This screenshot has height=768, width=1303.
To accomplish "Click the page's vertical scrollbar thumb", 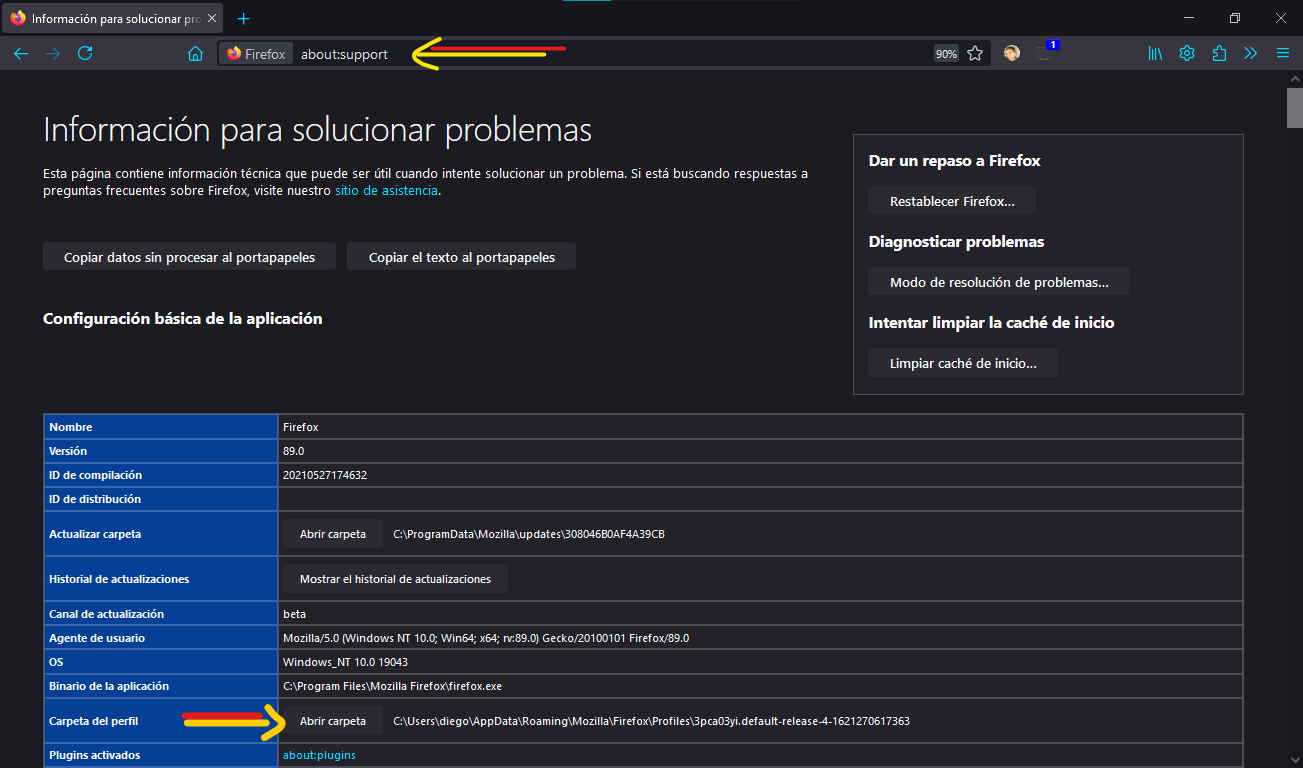I will [x=1294, y=107].
